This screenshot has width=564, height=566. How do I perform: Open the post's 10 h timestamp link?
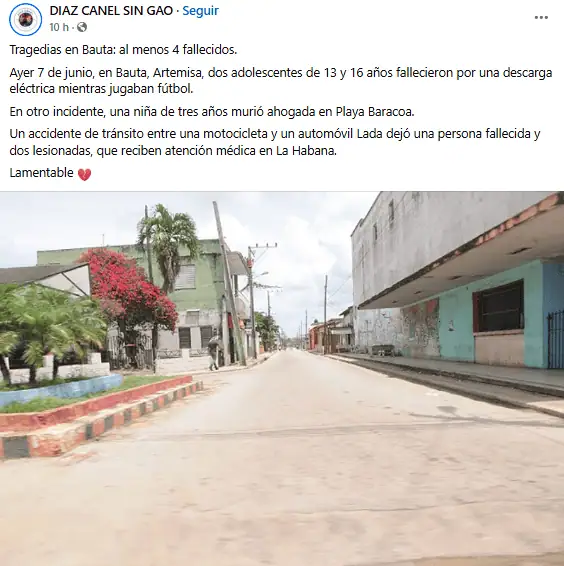tap(59, 27)
